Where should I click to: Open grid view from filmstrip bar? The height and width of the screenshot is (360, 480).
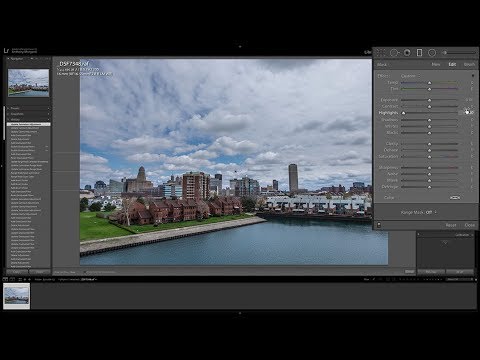20,279
